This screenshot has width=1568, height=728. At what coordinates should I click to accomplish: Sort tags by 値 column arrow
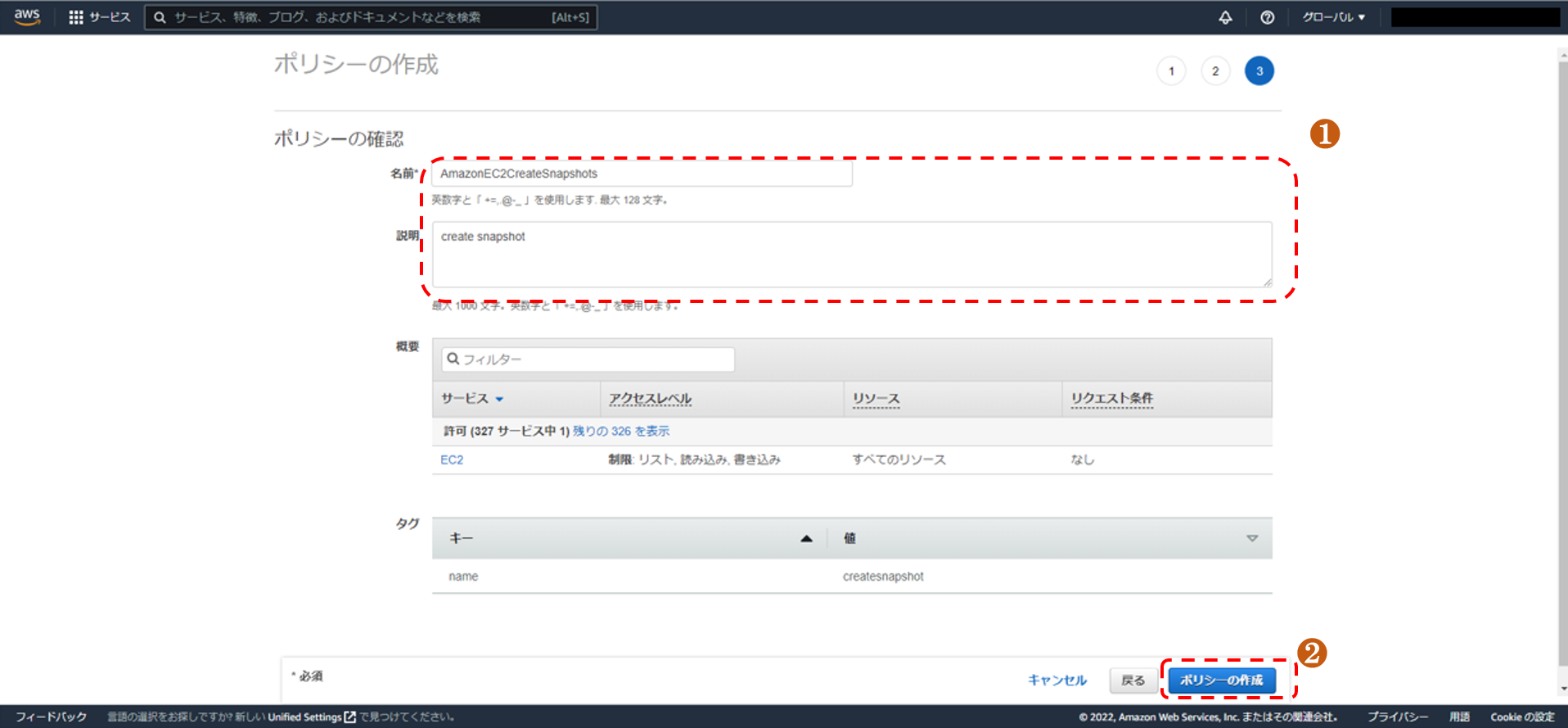(1251, 539)
